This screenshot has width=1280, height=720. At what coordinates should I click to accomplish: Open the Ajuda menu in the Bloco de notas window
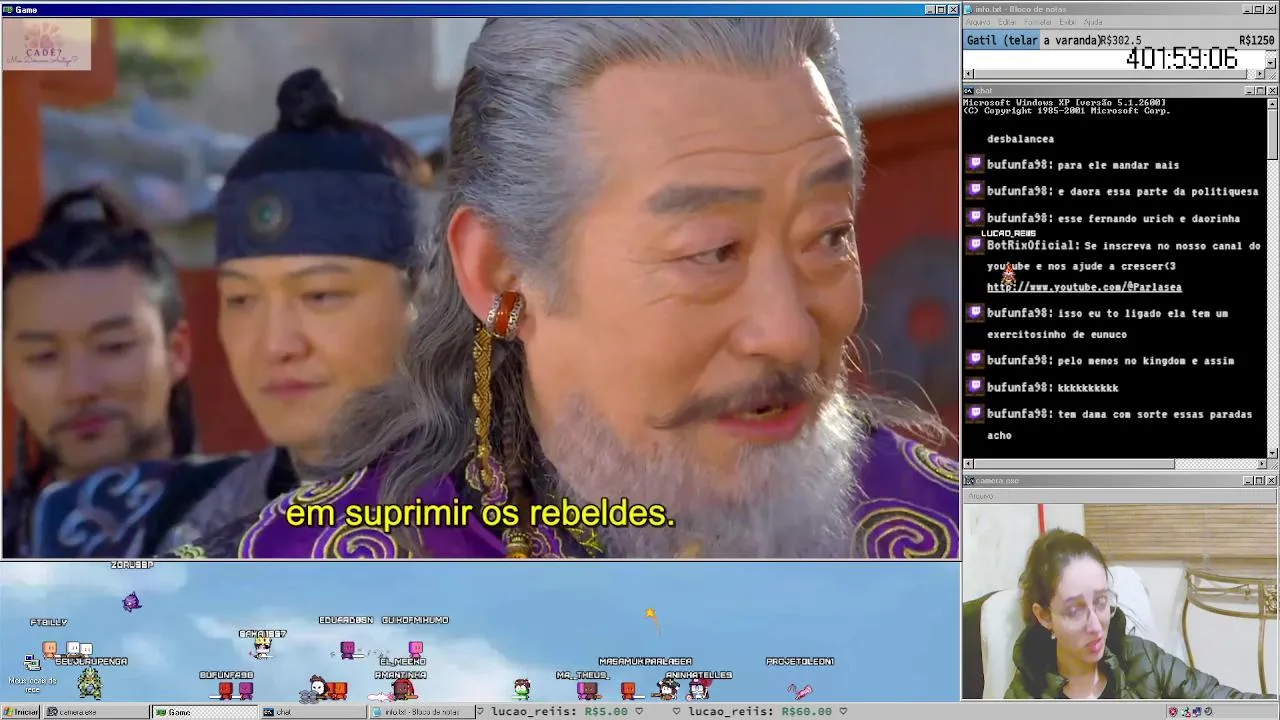coord(1093,22)
